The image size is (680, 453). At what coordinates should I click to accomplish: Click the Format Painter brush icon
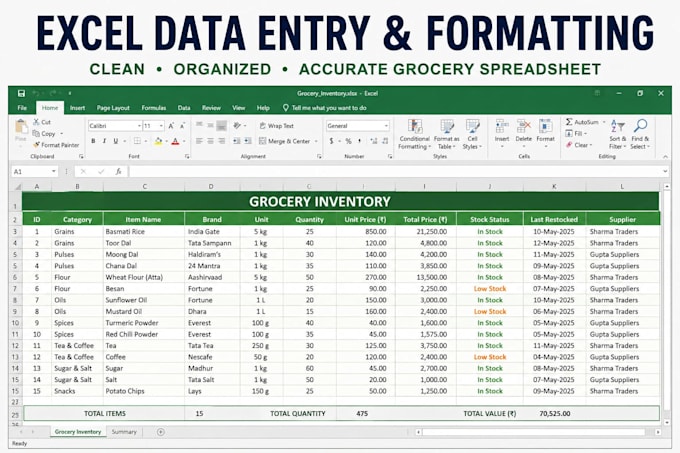tap(36, 145)
